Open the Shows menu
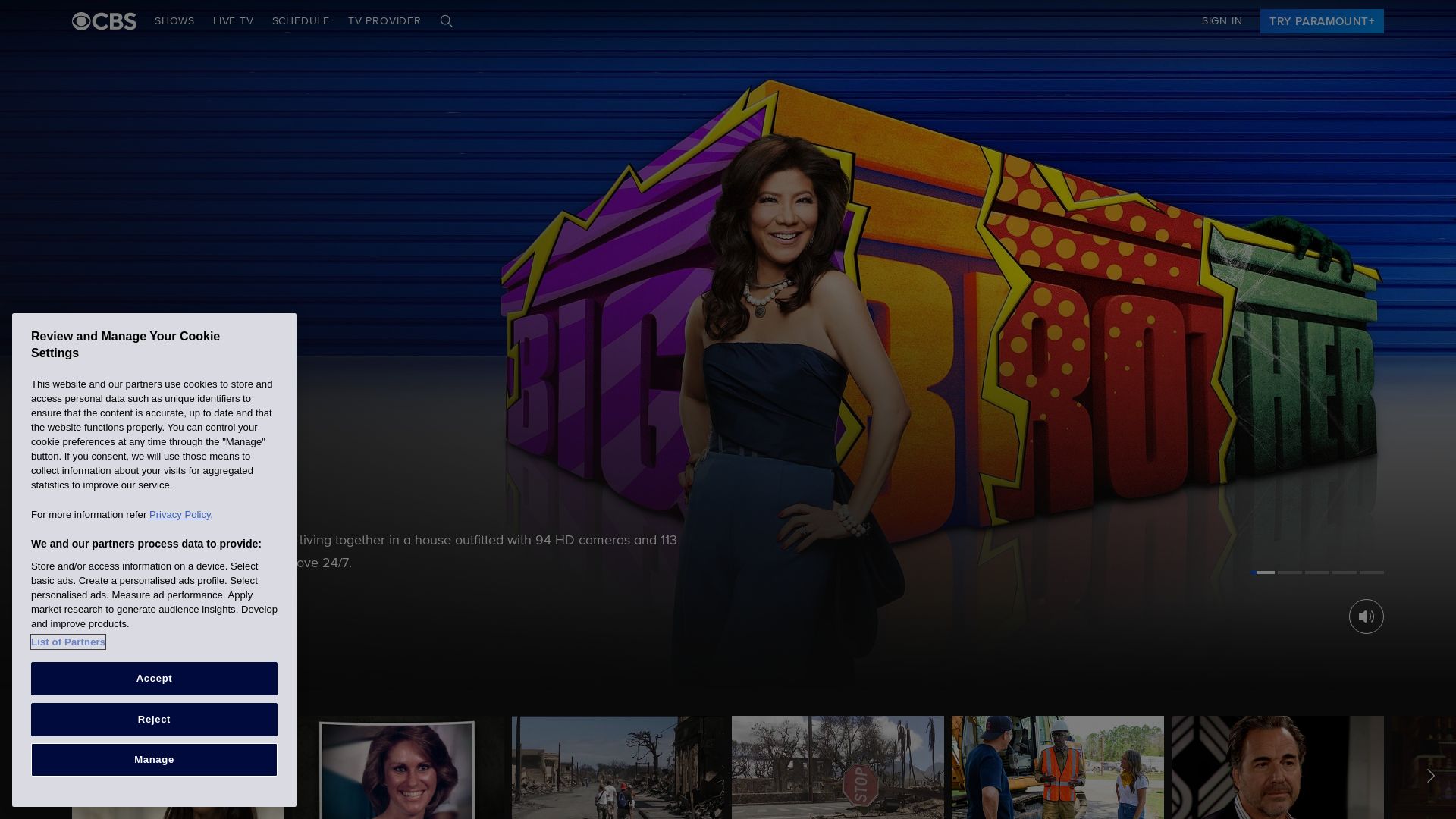The height and width of the screenshot is (819, 1456). click(174, 21)
